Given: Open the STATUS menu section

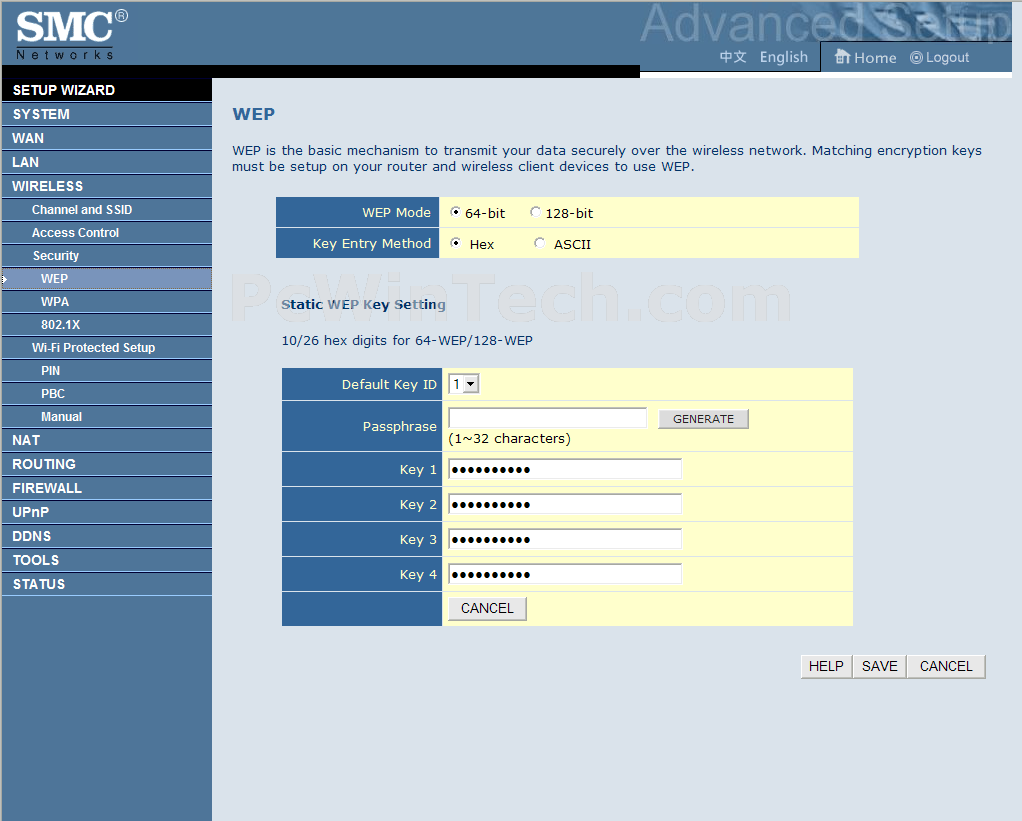Looking at the screenshot, I should coord(107,584).
